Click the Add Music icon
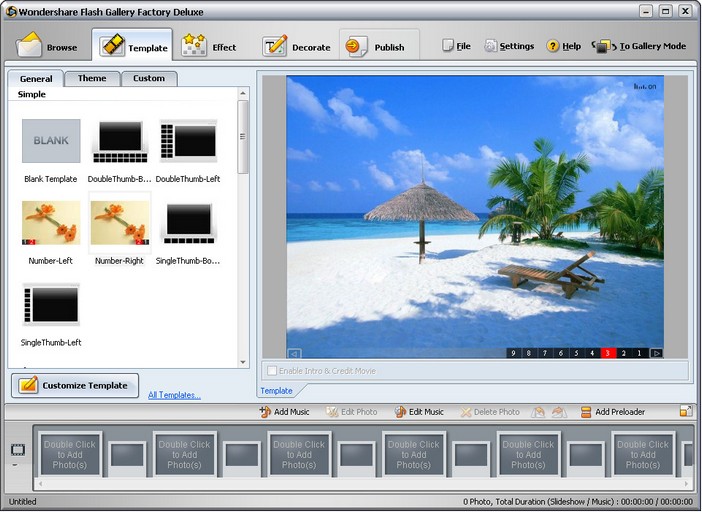The height and width of the screenshot is (512, 702). click(x=266, y=412)
